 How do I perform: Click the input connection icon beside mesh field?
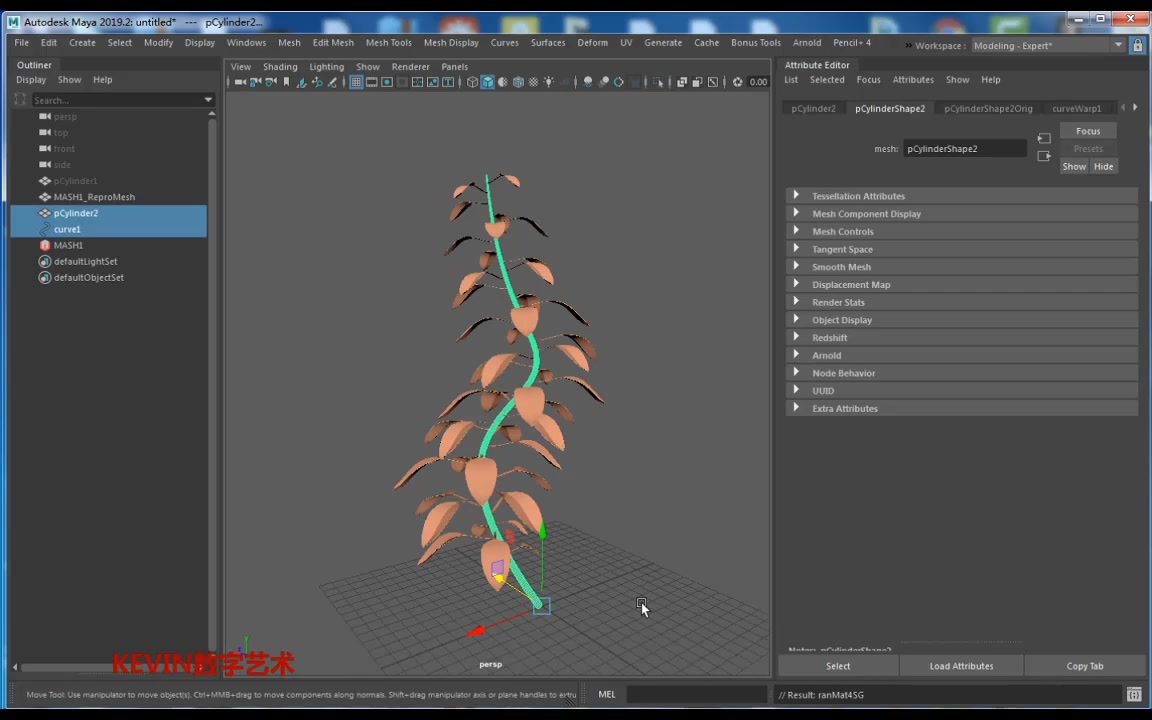click(1044, 139)
